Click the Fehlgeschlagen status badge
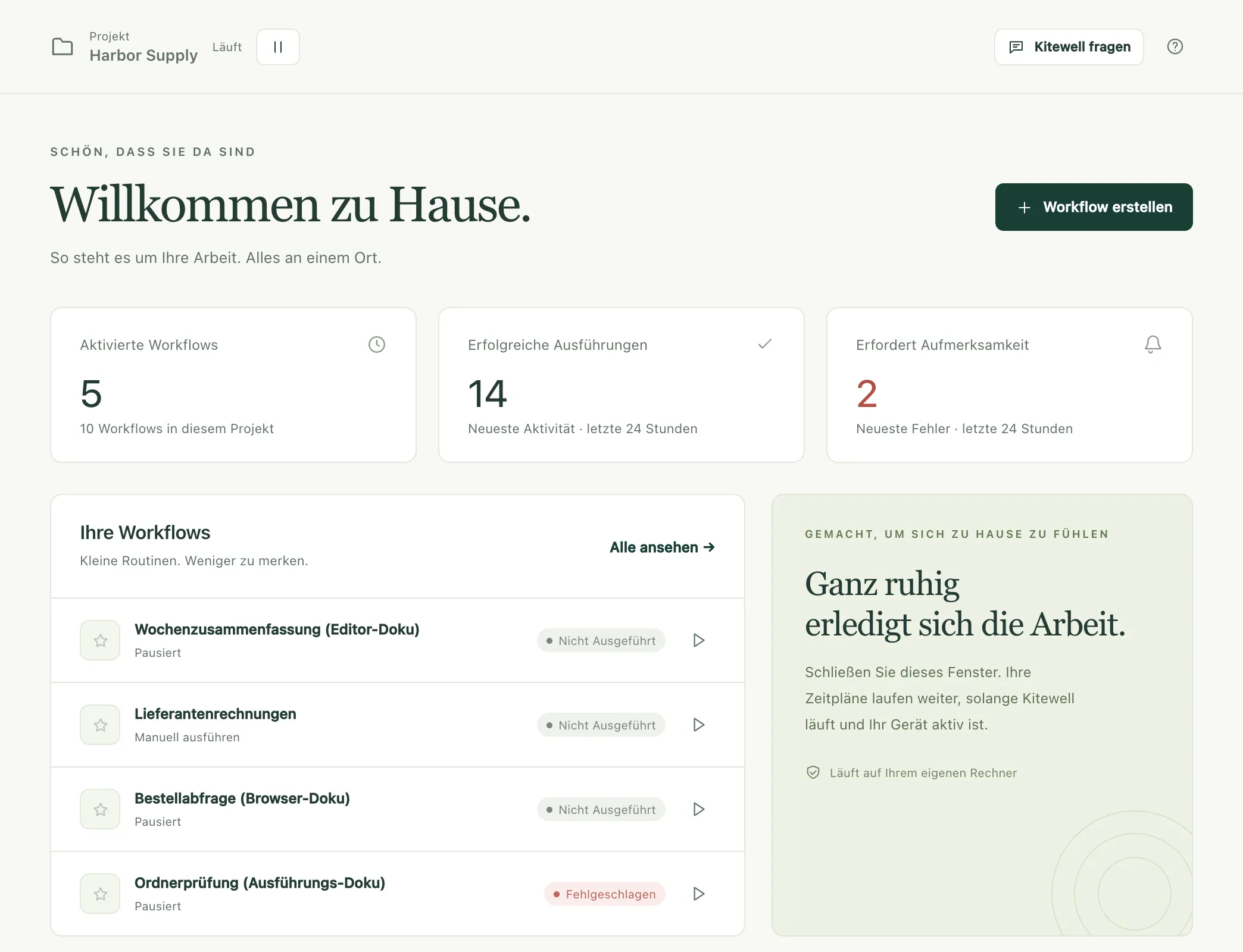The image size is (1243, 952). [x=605, y=894]
